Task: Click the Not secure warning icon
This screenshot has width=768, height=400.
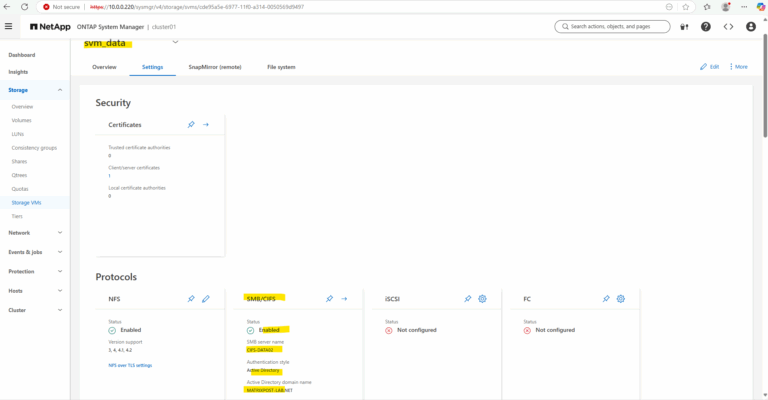Action: (46, 7)
